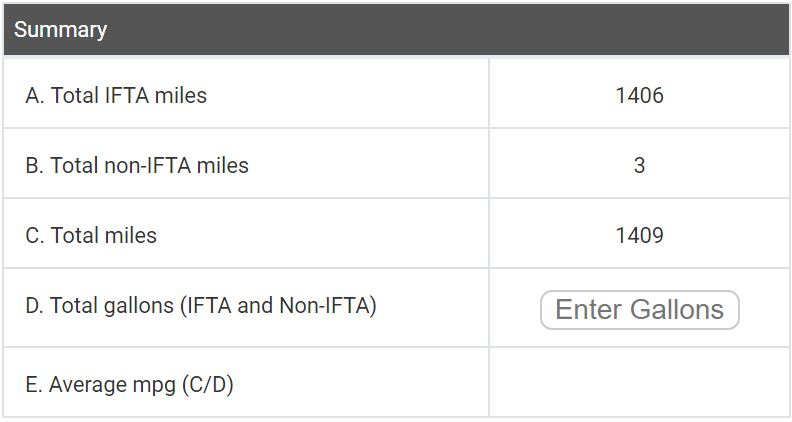
Task: Click the number 3 in row B
Action: [x=639, y=166]
